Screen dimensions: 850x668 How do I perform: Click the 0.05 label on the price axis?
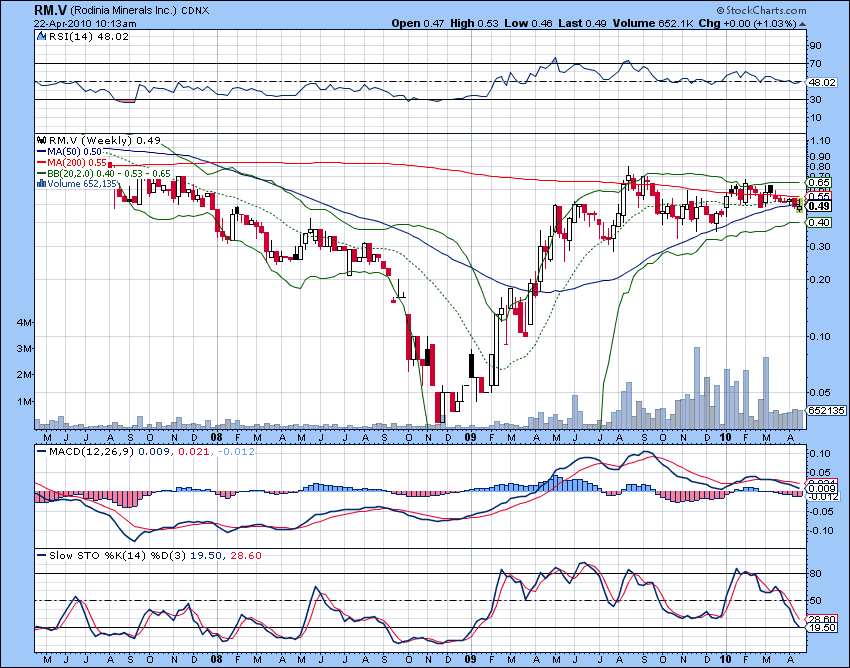click(819, 392)
